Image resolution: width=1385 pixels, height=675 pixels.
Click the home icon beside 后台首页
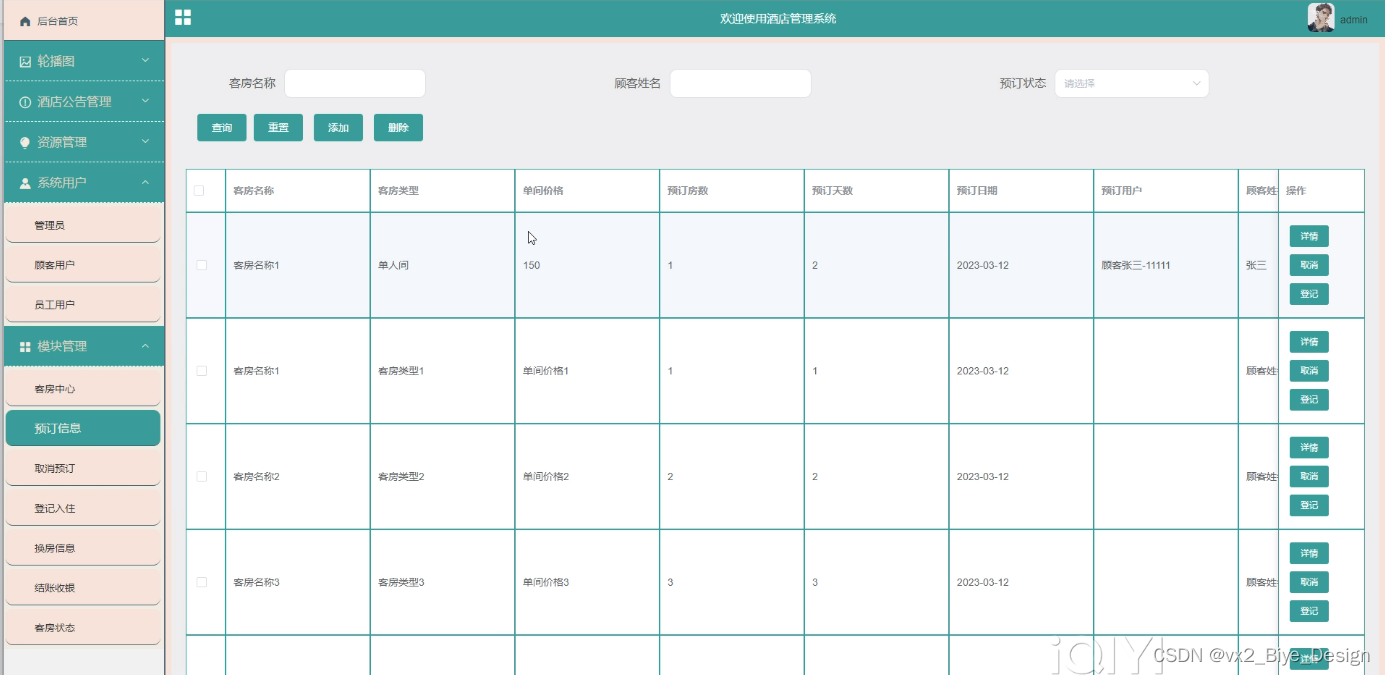pos(25,21)
